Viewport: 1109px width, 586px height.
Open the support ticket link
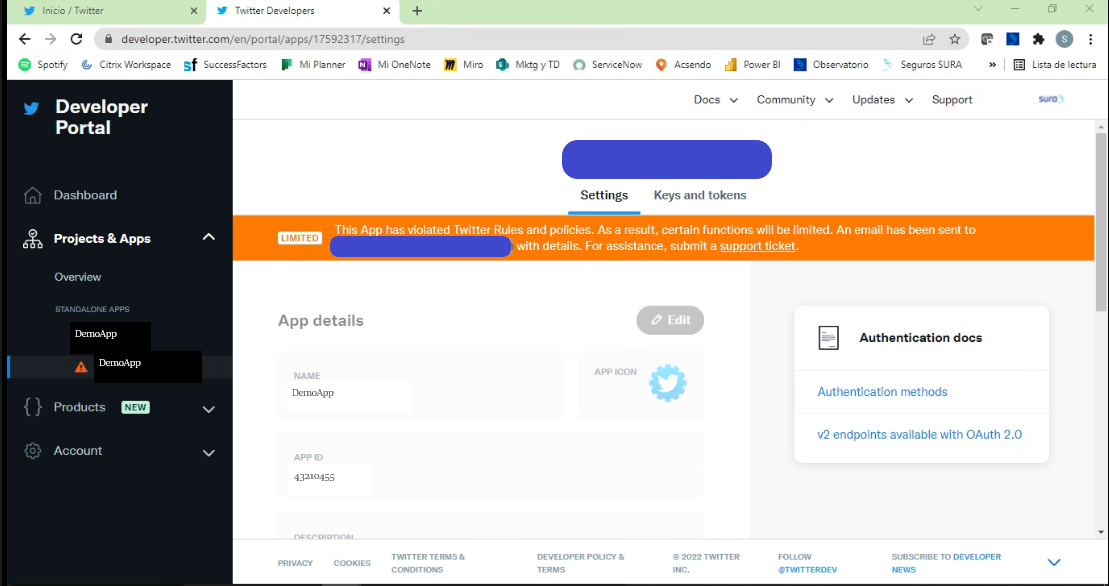tap(757, 246)
